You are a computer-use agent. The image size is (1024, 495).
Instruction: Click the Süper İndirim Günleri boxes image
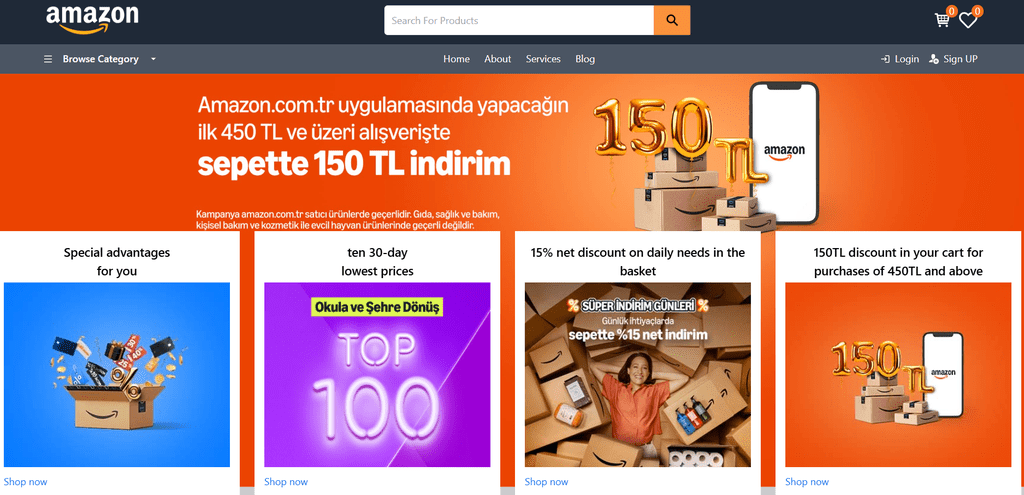(638, 375)
